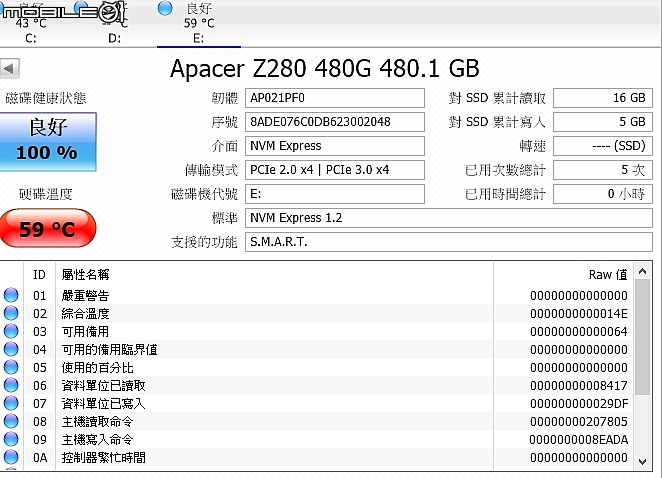Click raw value 000000000029DF
This screenshot has width=662, height=478.
pos(579,404)
